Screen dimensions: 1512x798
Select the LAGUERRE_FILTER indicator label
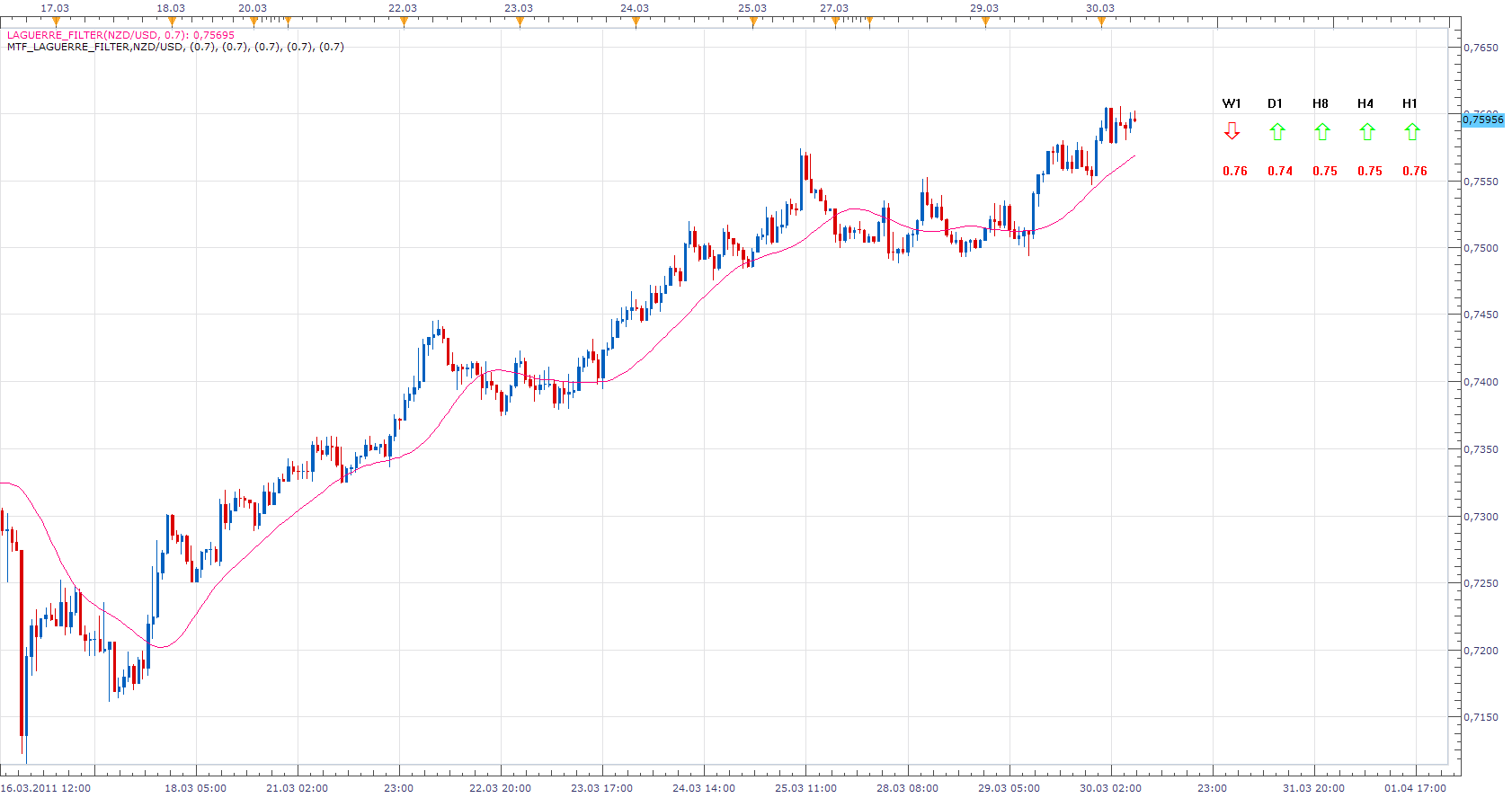coord(120,35)
